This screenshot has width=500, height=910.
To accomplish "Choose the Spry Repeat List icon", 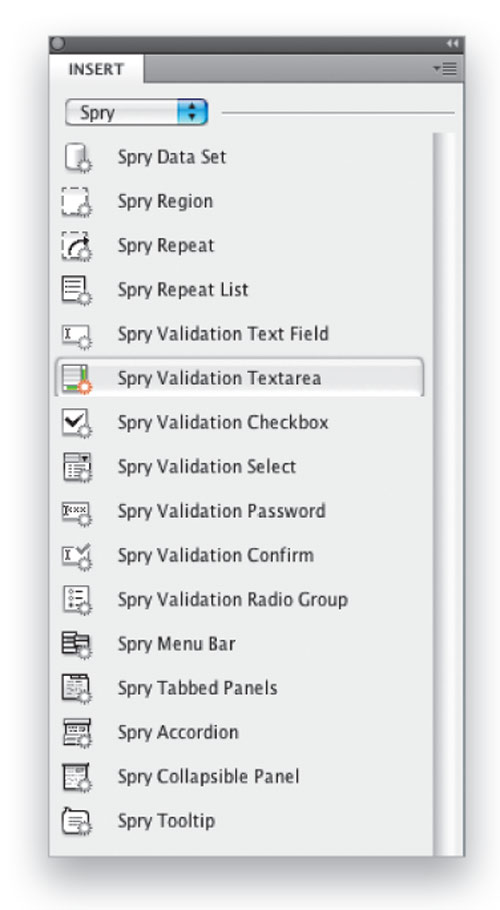I will (77, 290).
